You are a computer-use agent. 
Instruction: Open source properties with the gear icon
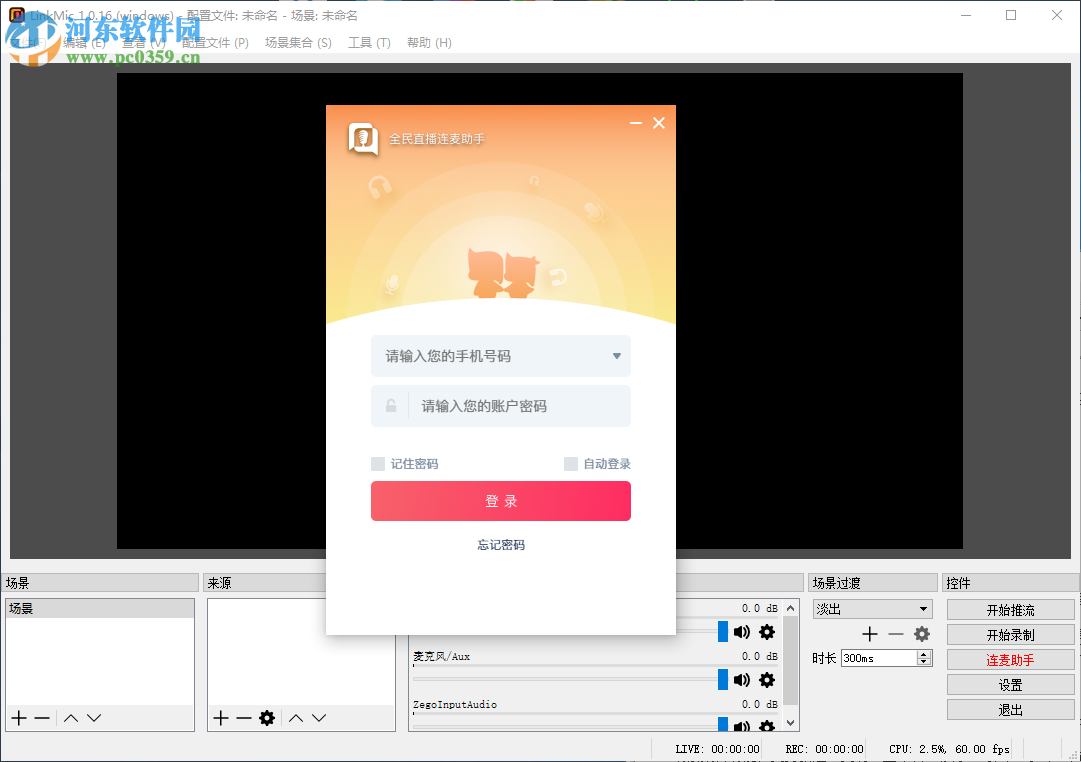pos(267,717)
